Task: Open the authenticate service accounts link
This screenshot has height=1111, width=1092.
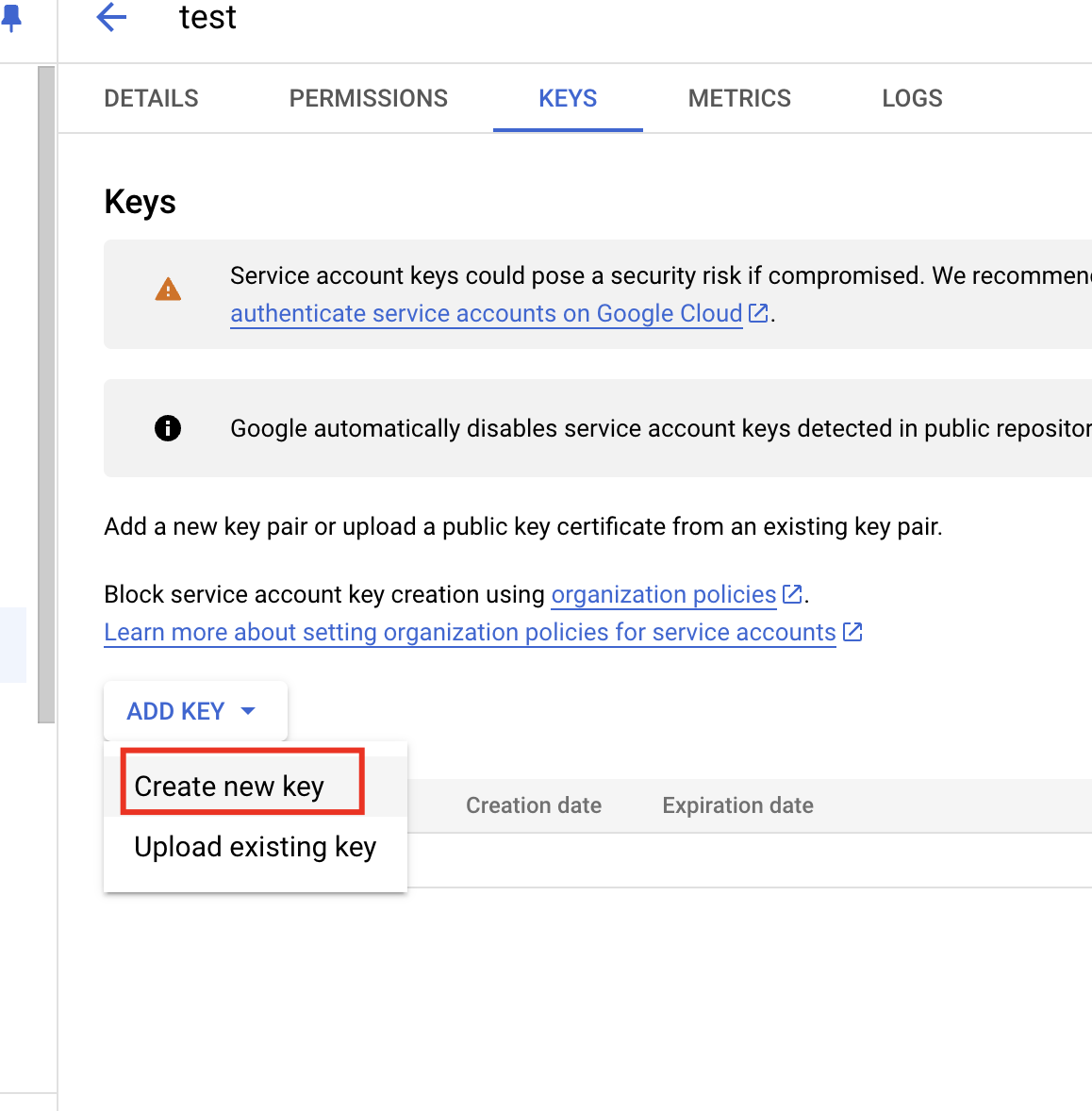Action: (x=485, y=312)
